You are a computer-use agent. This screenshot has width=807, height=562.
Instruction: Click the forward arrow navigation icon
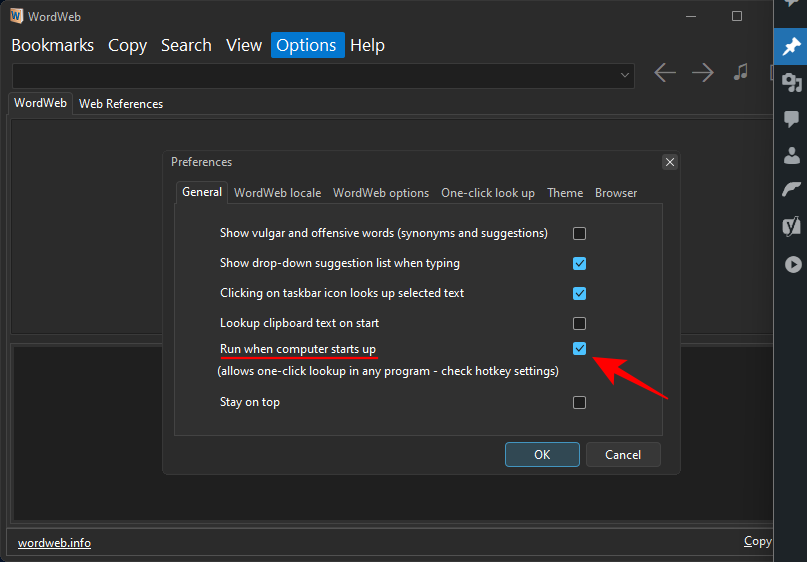click(x=703, y=73)
